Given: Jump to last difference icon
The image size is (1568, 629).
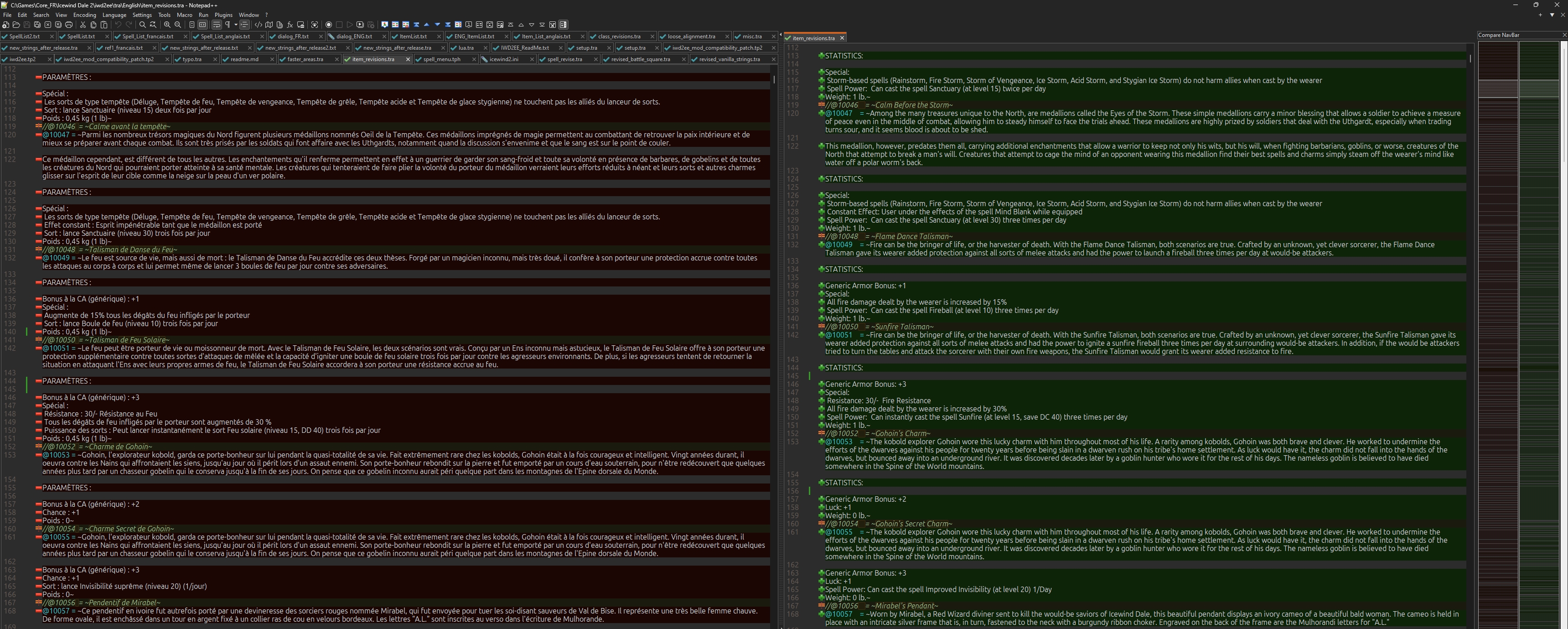Looking at the screenshot, I should (448, 25).
